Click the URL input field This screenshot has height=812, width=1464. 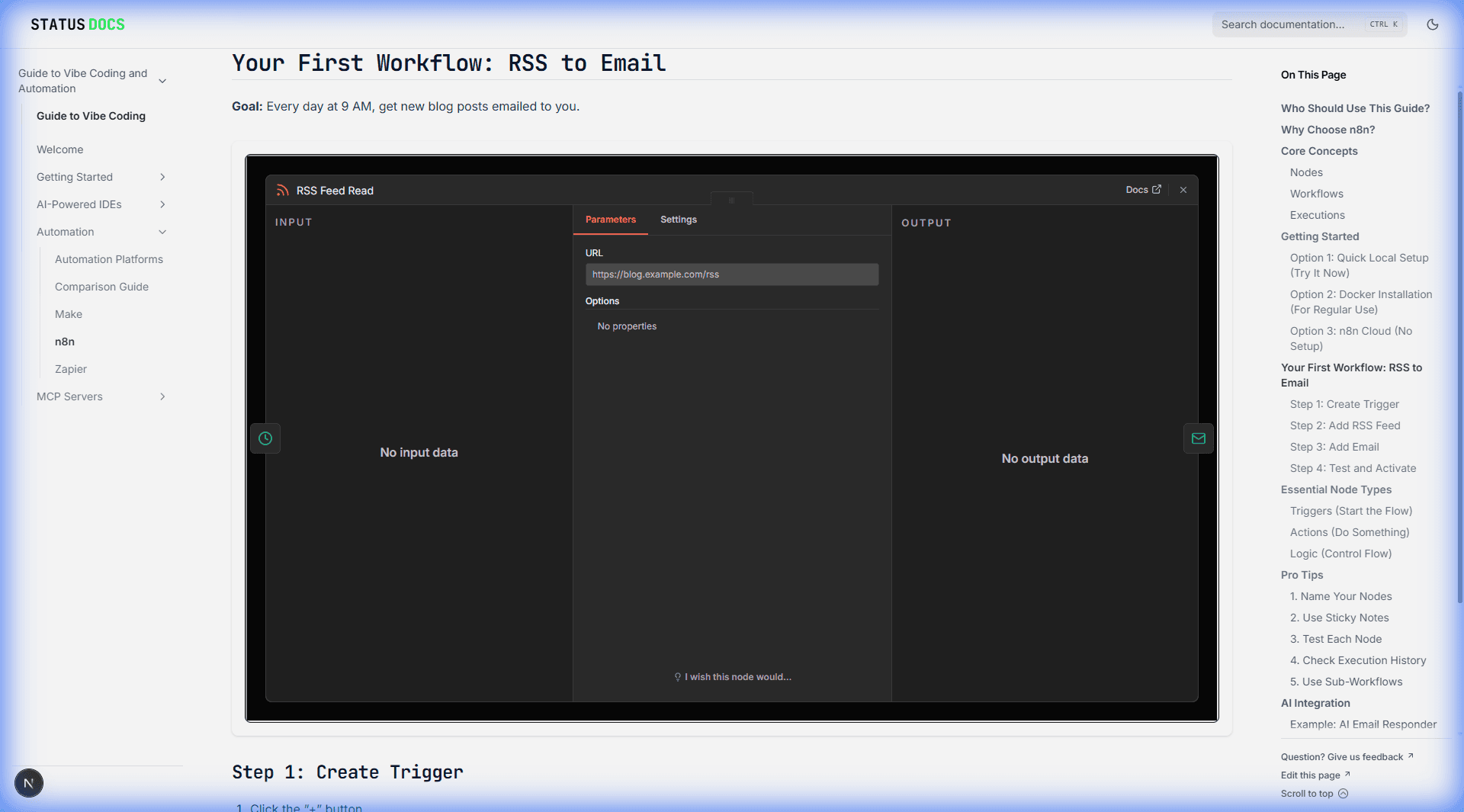[x=730, y=274]
